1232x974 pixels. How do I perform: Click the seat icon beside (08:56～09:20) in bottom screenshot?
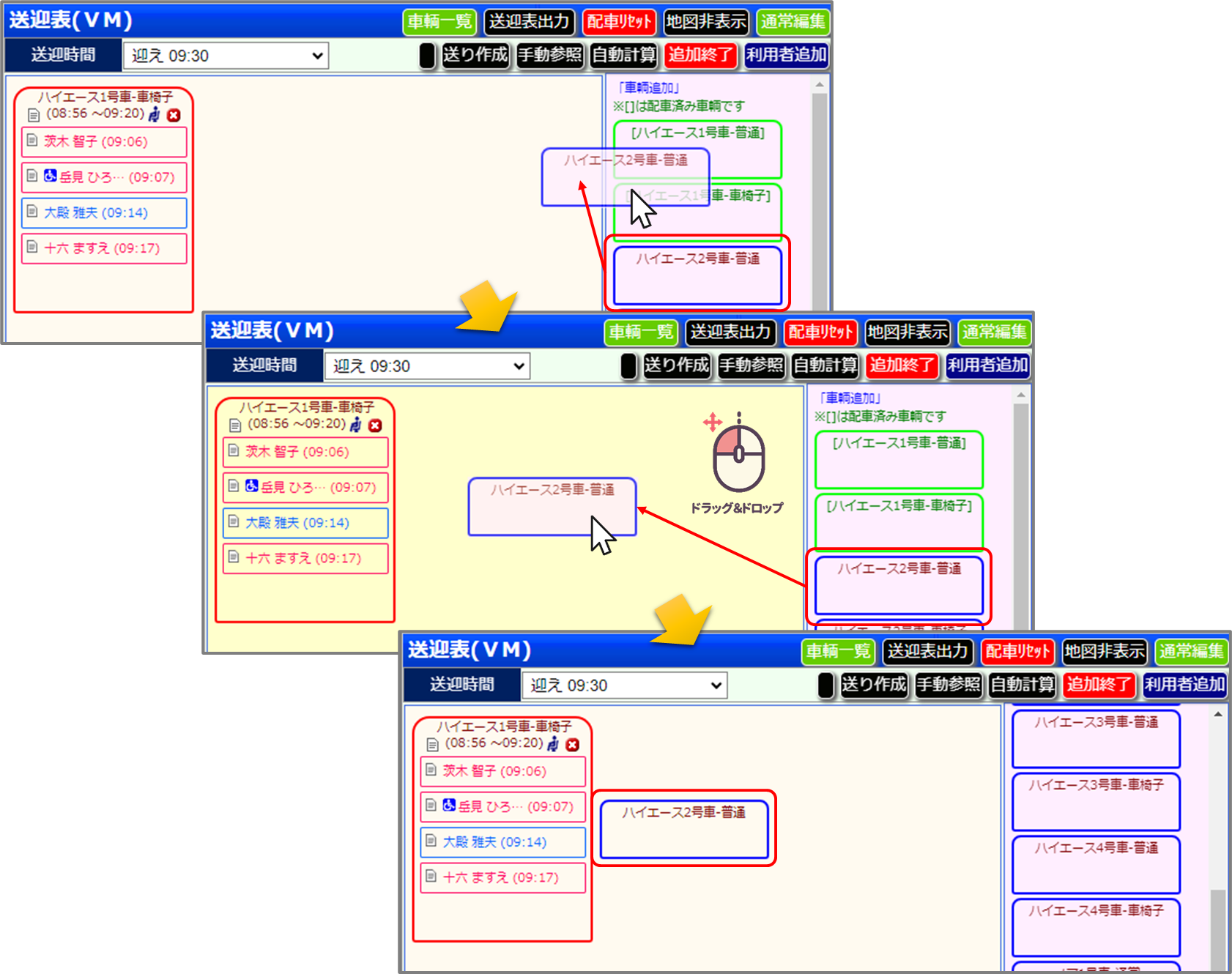click(x=554, y=744)
